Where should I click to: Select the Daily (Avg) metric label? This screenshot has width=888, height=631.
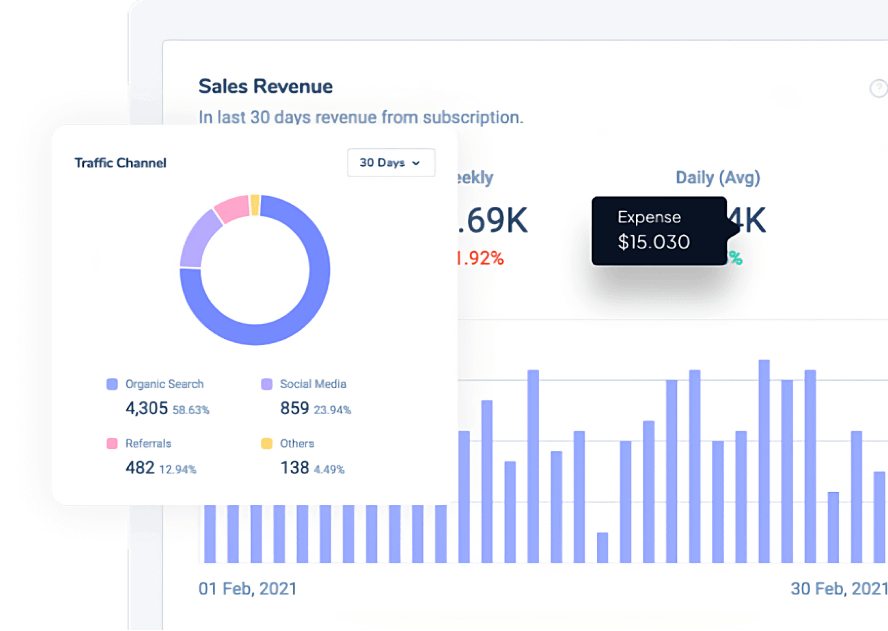click(717, 178)
